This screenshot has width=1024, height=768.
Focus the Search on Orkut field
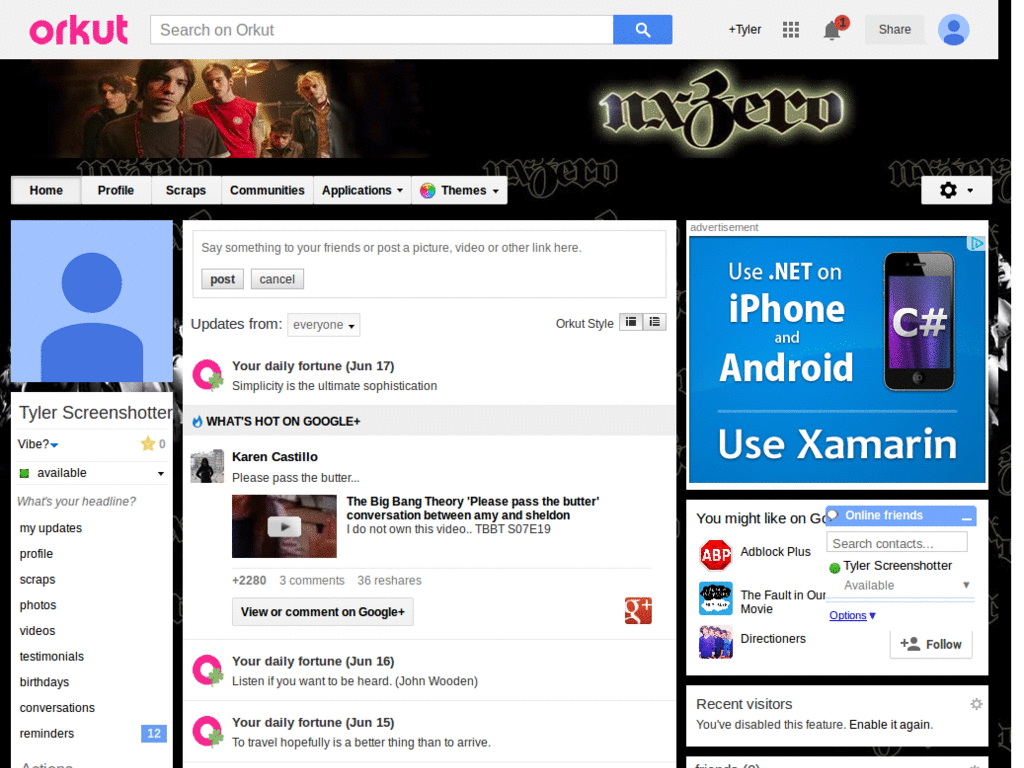click(381, 30)
